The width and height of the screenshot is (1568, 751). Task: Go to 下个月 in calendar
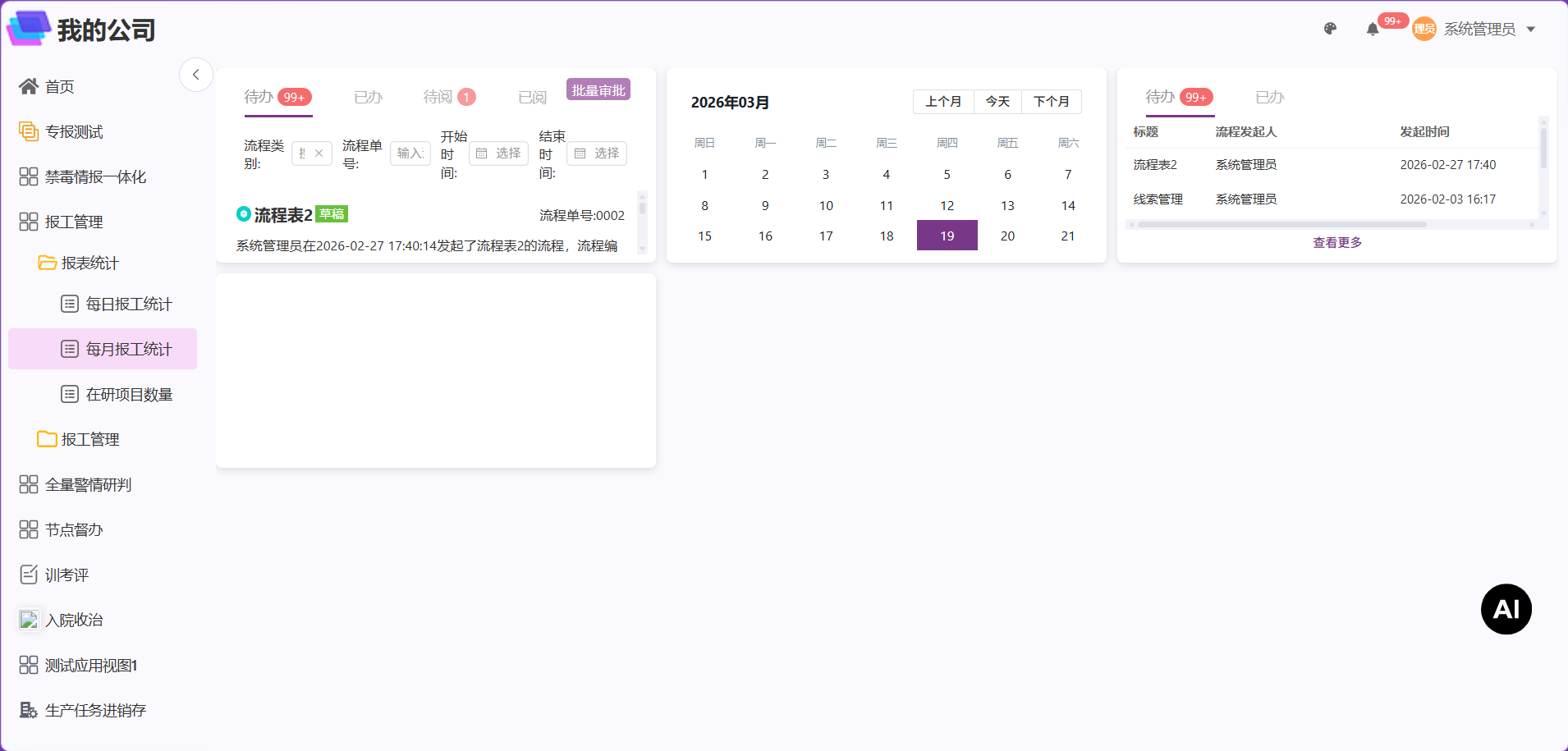[1051, 102]
